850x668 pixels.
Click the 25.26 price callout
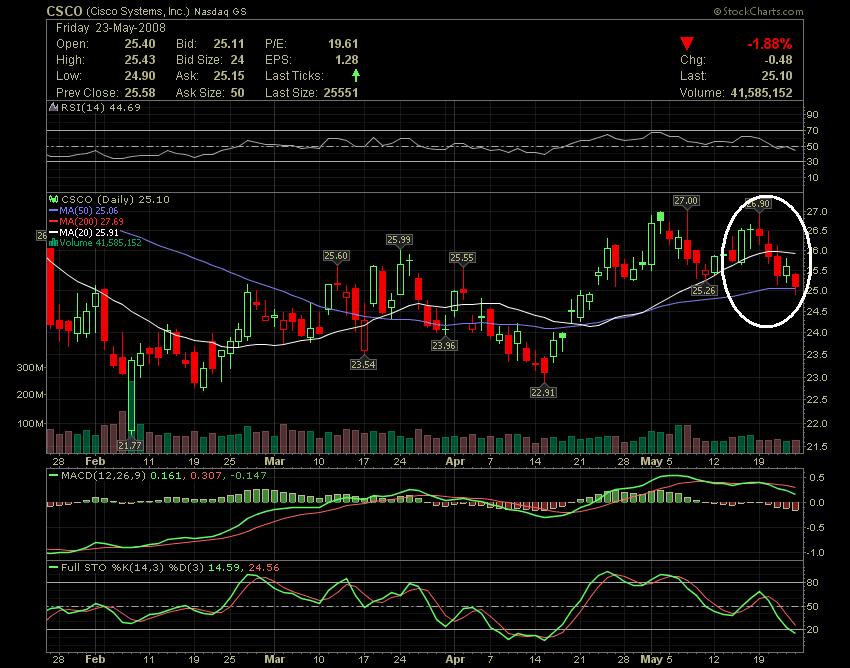704,291
